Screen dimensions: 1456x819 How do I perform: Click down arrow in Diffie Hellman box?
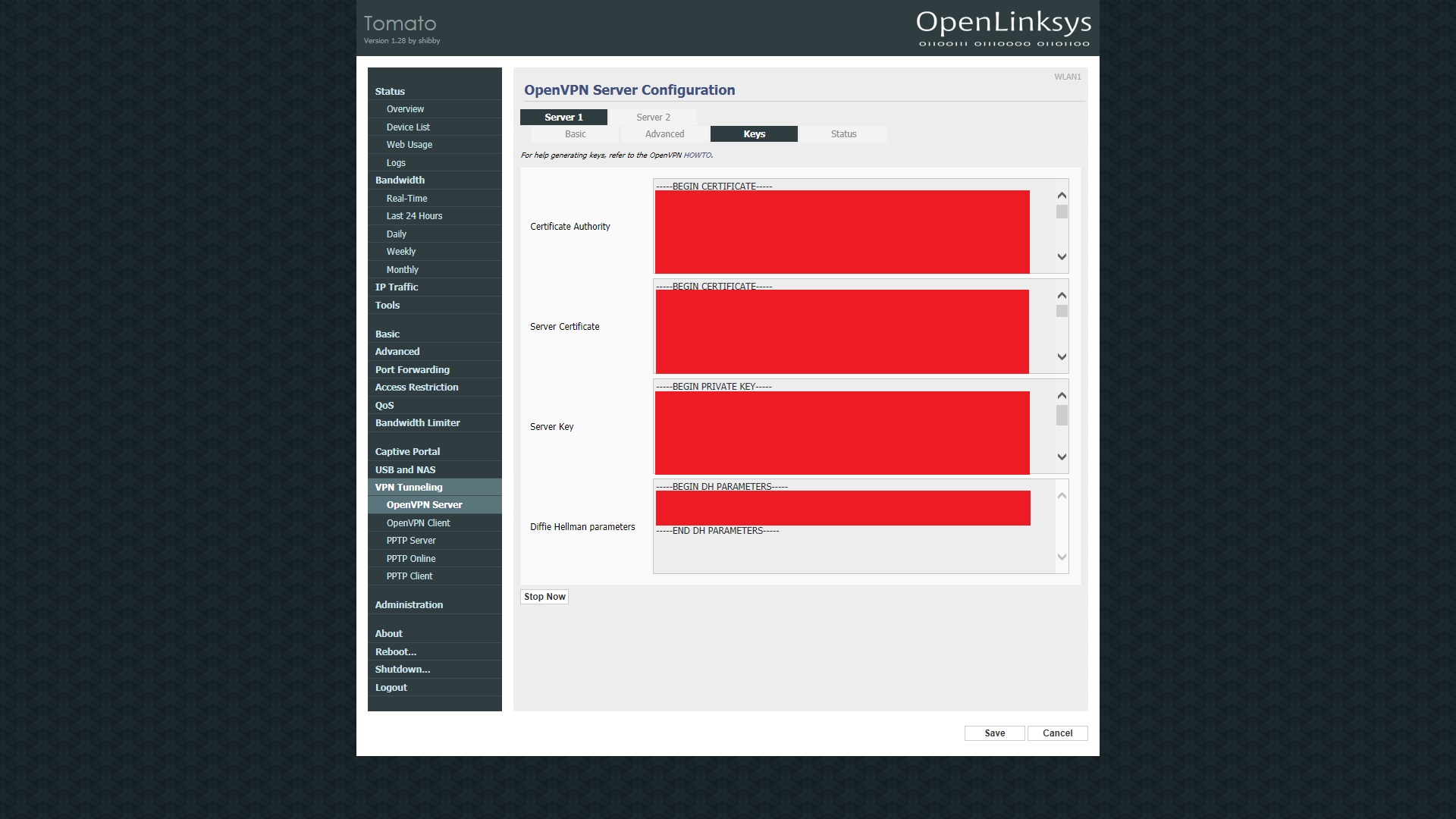click(x=1062, y=557)
